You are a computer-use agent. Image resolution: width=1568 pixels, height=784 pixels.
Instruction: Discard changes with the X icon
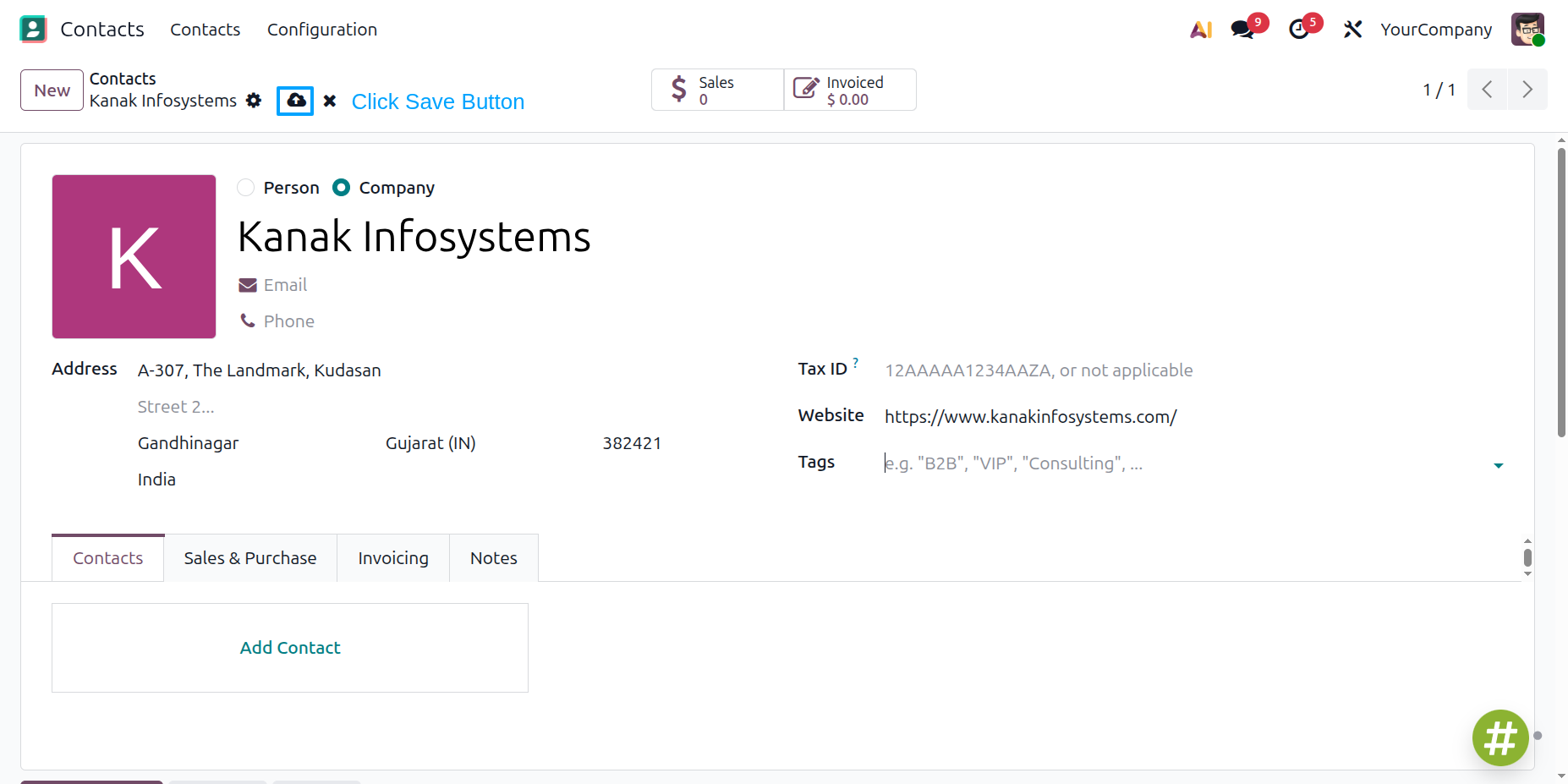click(330, 101)
